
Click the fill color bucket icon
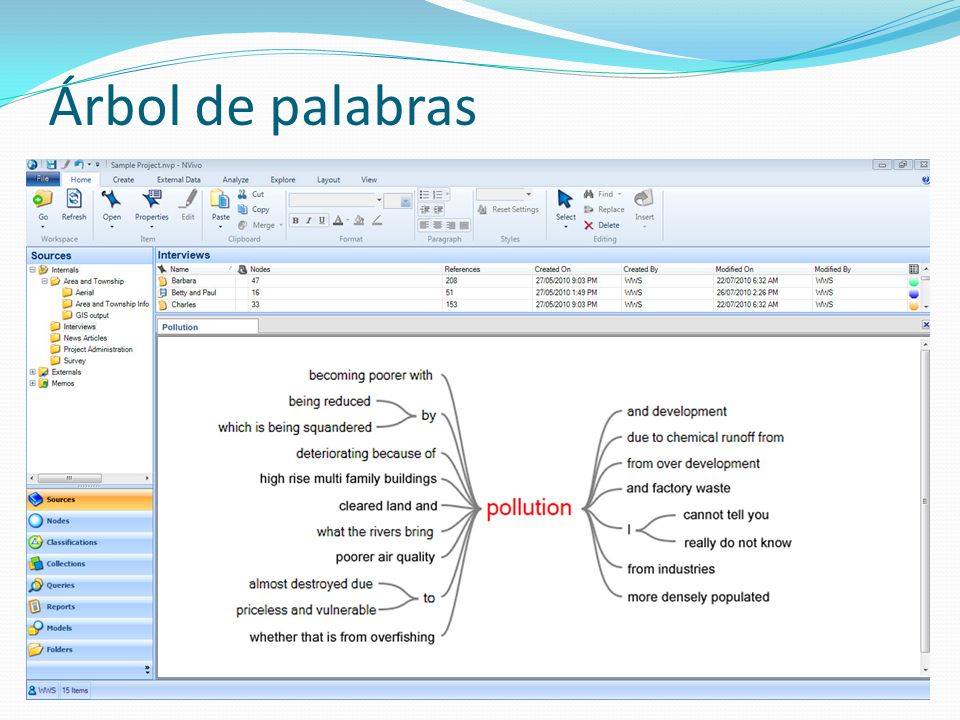[x=359, y=220]
